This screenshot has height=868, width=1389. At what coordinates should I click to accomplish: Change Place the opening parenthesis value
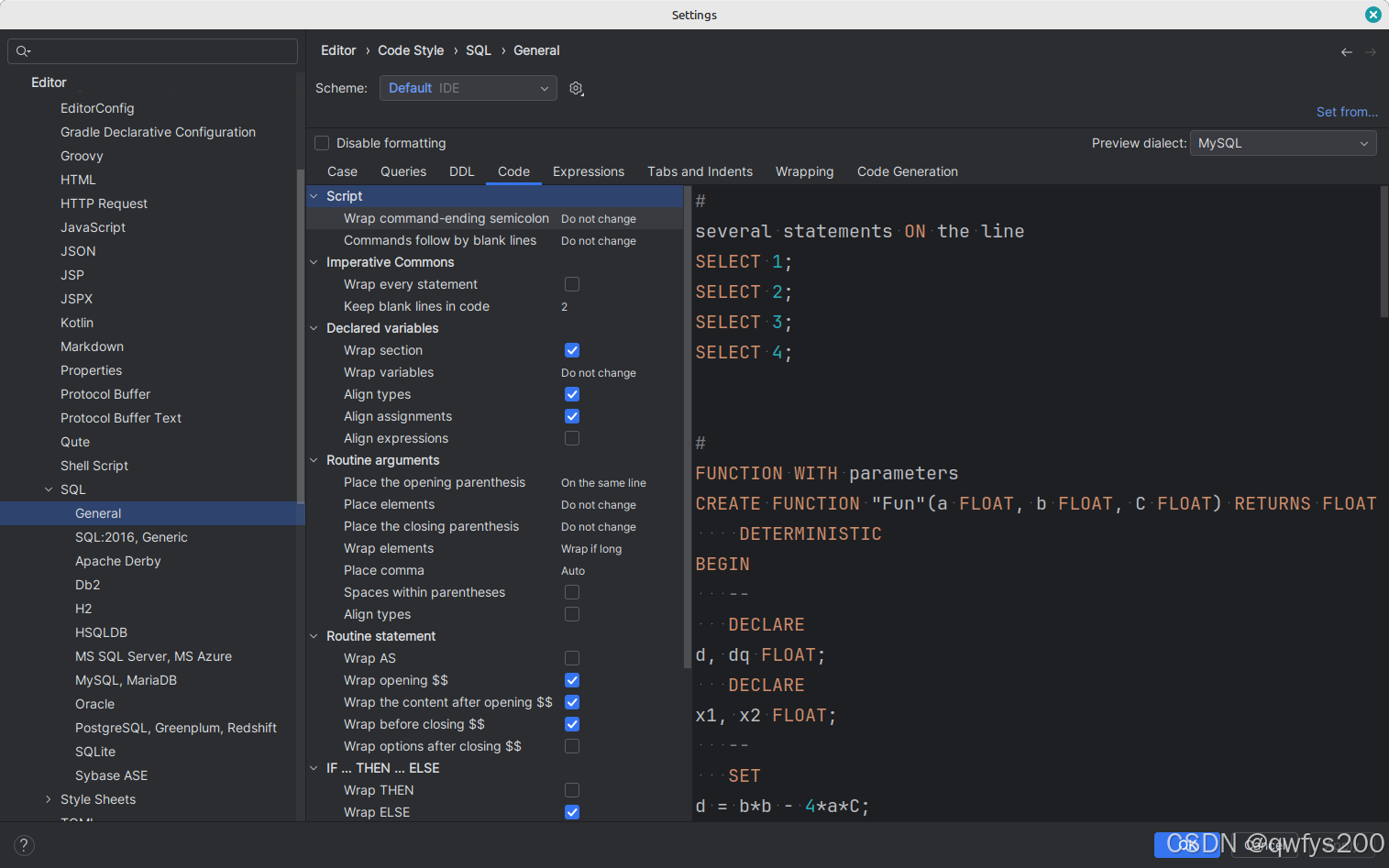603,483
